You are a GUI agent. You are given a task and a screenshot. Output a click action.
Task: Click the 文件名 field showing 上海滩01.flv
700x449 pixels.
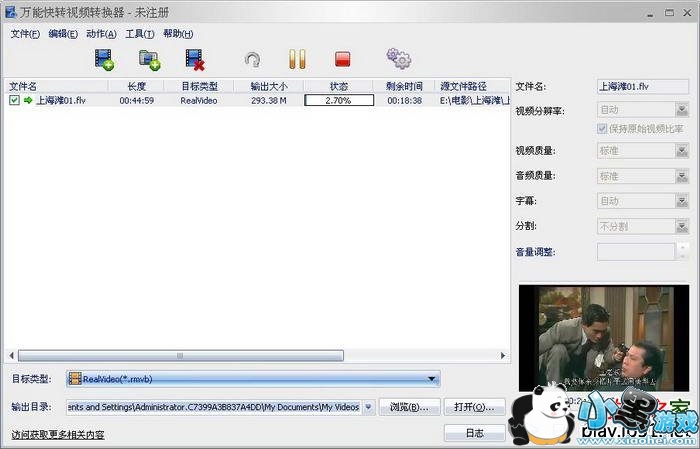[643, 87]
